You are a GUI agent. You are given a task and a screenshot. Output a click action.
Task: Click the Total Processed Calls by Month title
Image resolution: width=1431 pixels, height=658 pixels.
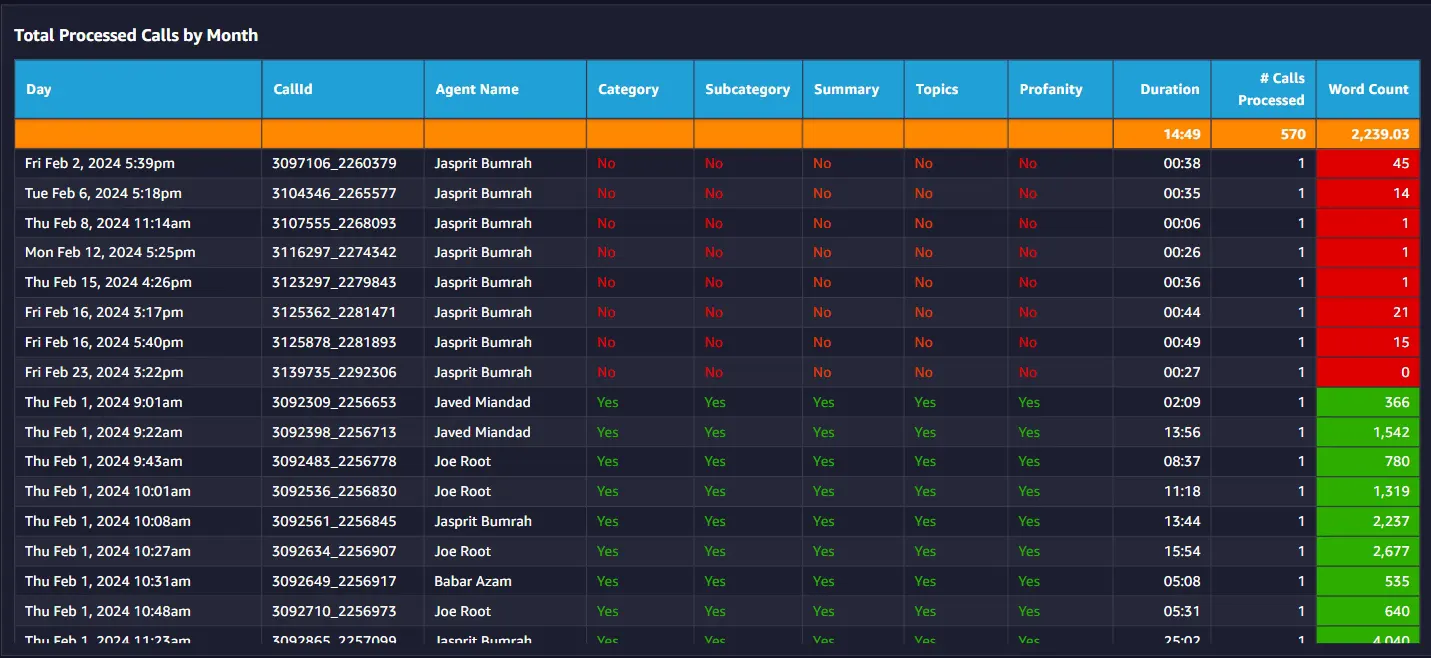(136, 35)
